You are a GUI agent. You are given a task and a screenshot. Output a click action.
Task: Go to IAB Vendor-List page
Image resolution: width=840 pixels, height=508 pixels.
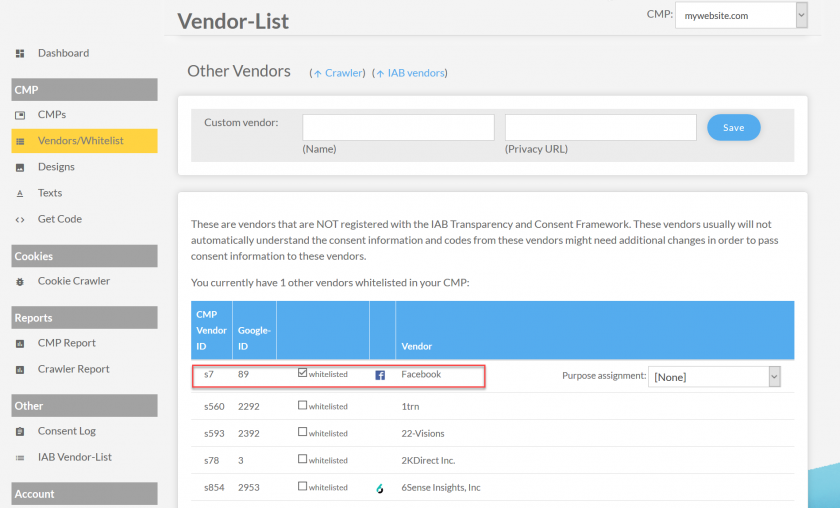coord(74,457)
